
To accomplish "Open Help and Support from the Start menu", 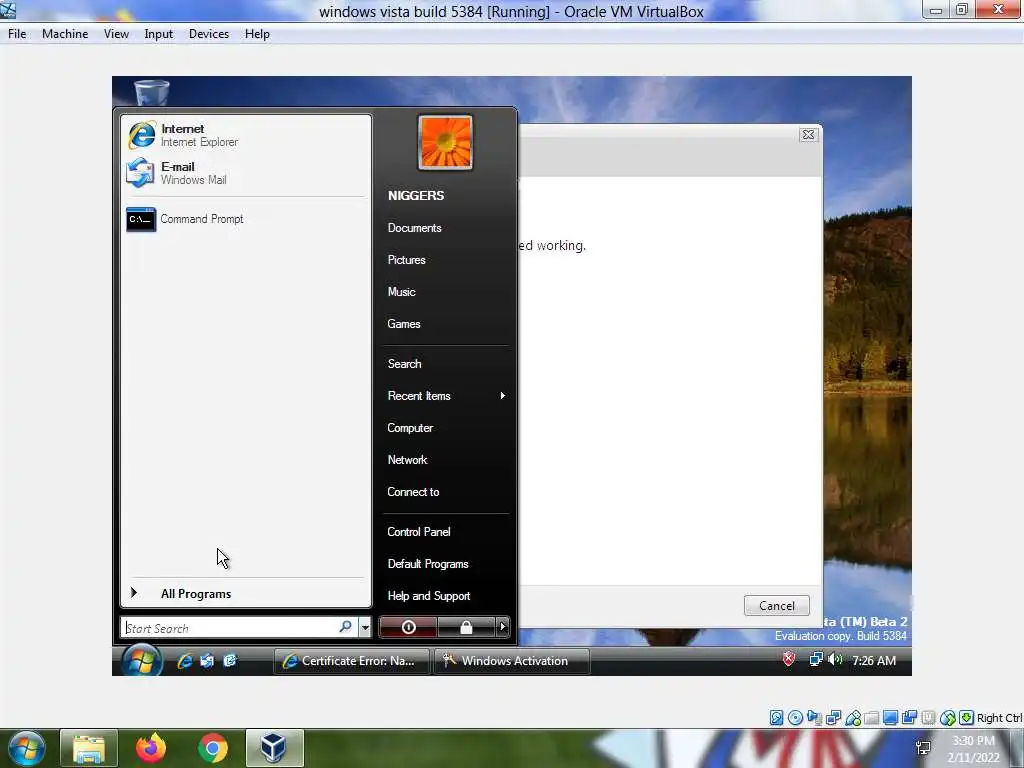I will click(428, 596).
